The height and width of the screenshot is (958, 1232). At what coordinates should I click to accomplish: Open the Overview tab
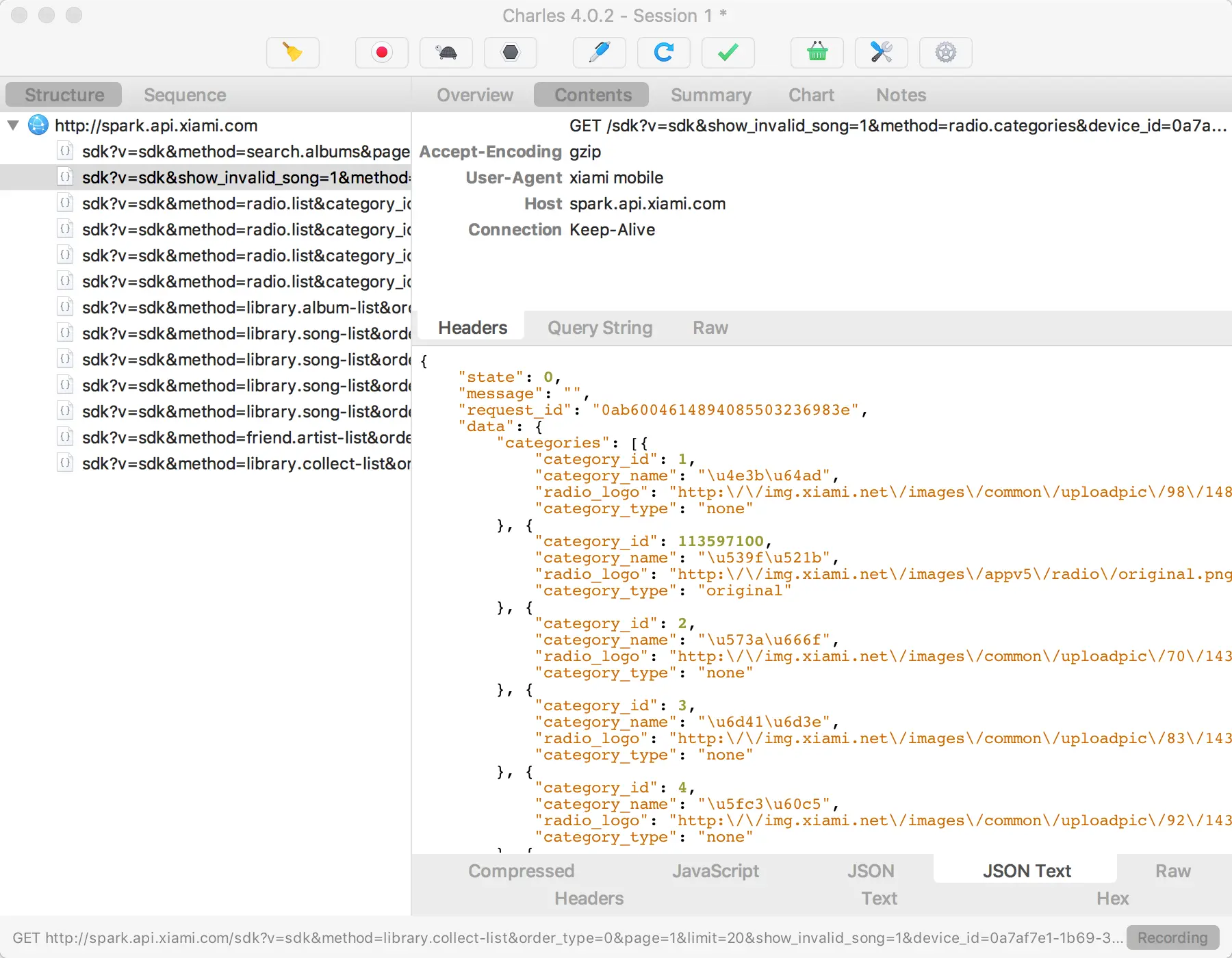(x=475, y=94)
